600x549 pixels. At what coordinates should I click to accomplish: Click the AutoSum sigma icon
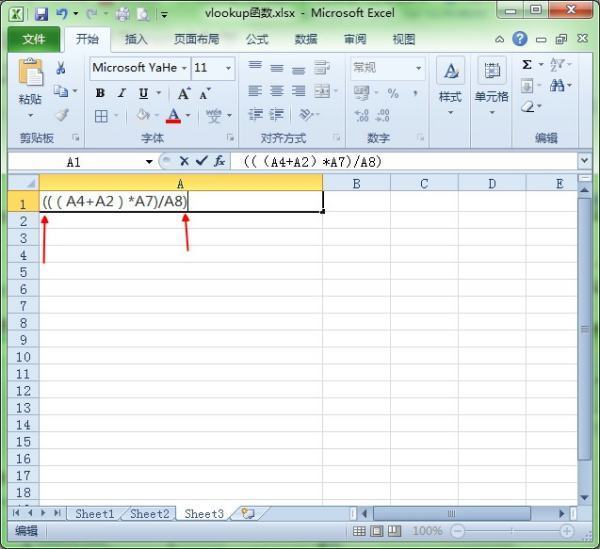click(527, 65)
